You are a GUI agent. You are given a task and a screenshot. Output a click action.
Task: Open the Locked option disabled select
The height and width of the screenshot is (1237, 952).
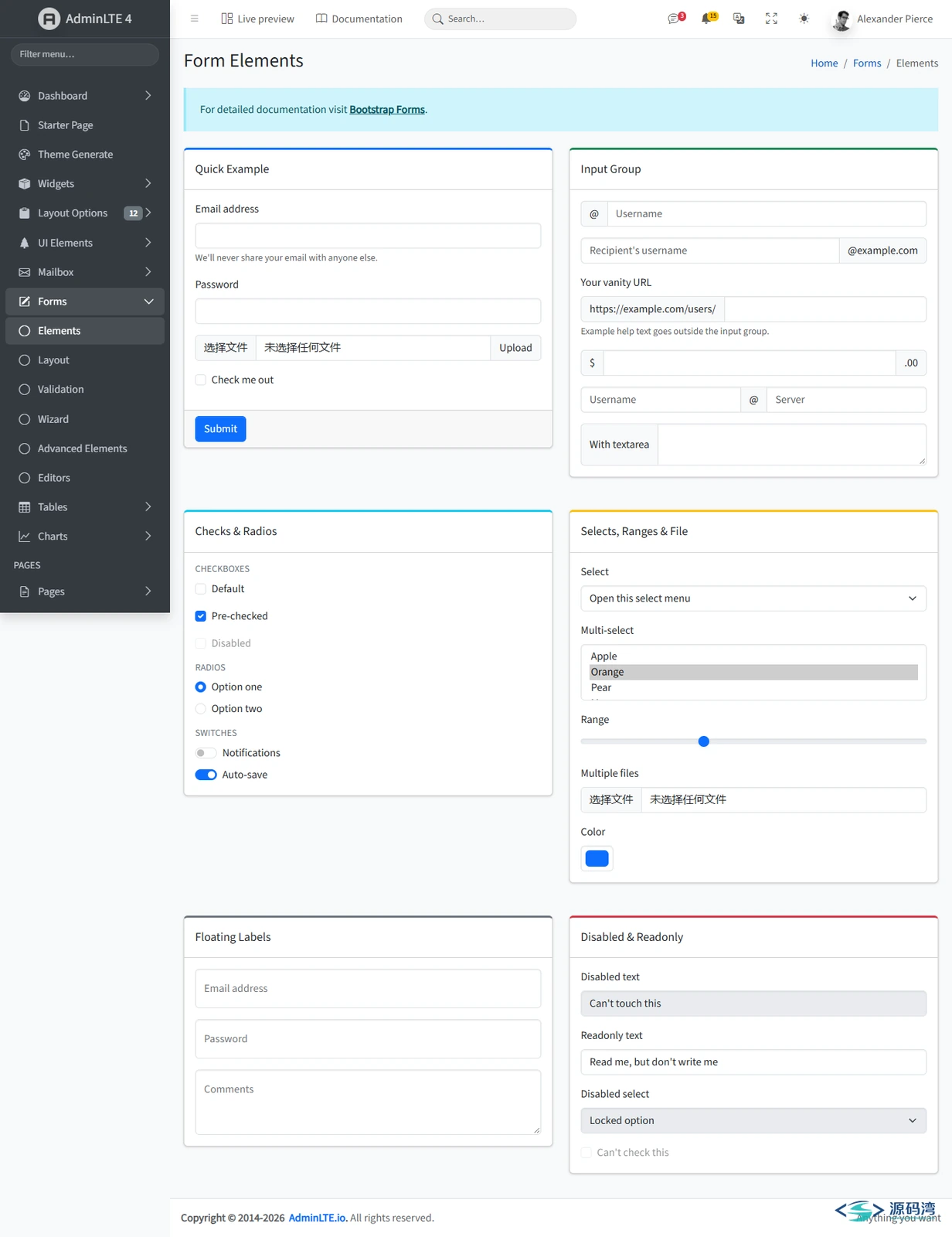753,1120
